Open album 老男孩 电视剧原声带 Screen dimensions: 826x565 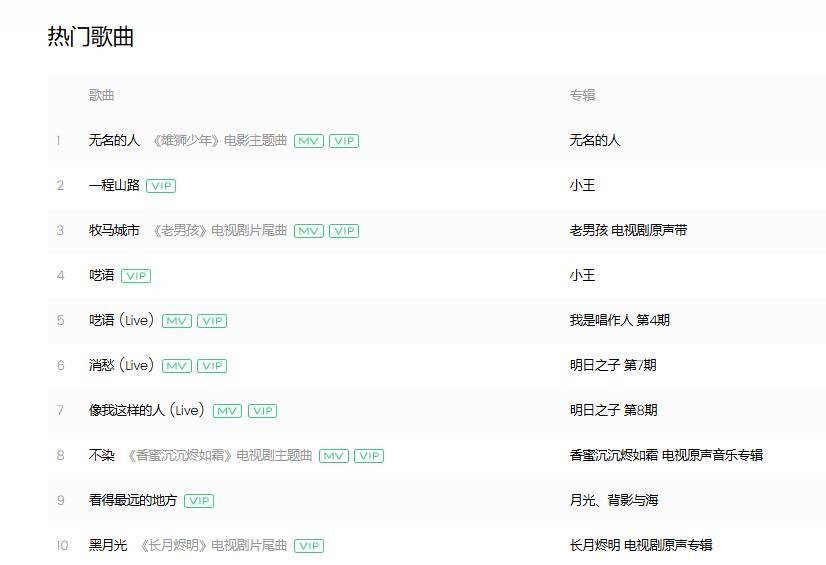point(628,230)
